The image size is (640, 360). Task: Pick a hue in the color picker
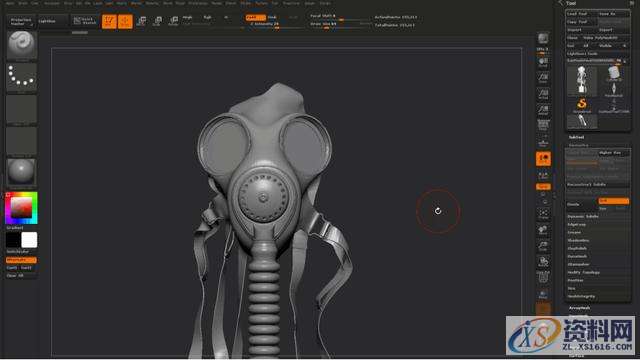point(21,208)
